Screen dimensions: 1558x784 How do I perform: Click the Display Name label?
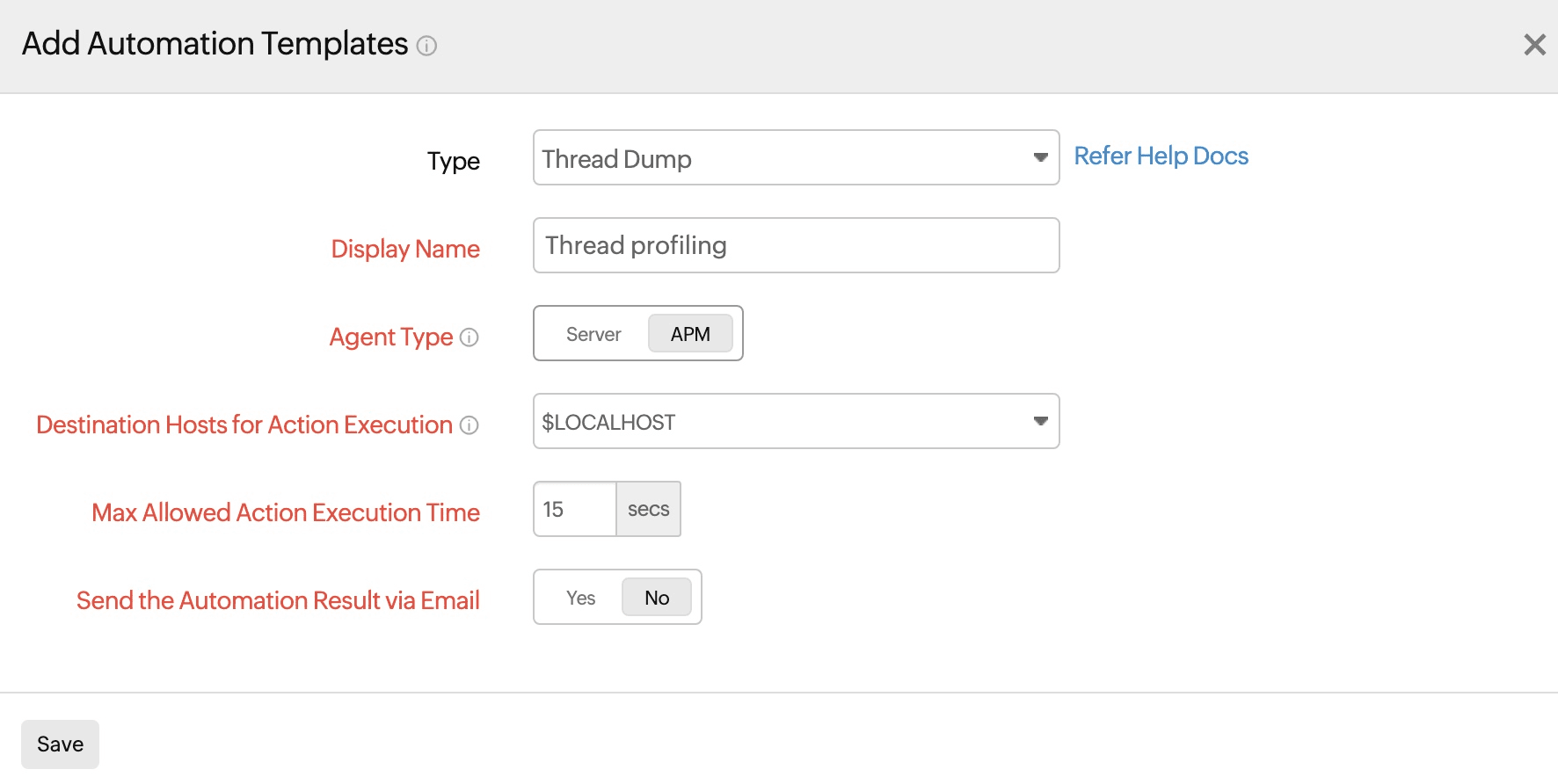(x=405, y=250)
